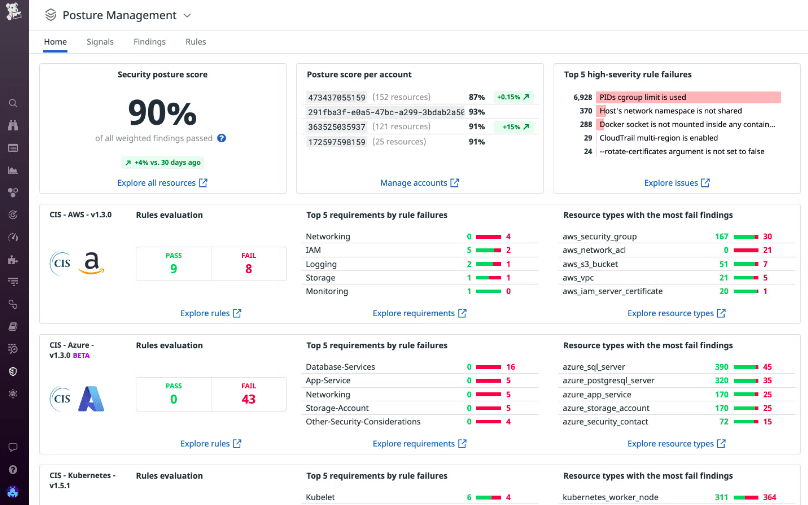Open the Explore issues link

(677, 183)
